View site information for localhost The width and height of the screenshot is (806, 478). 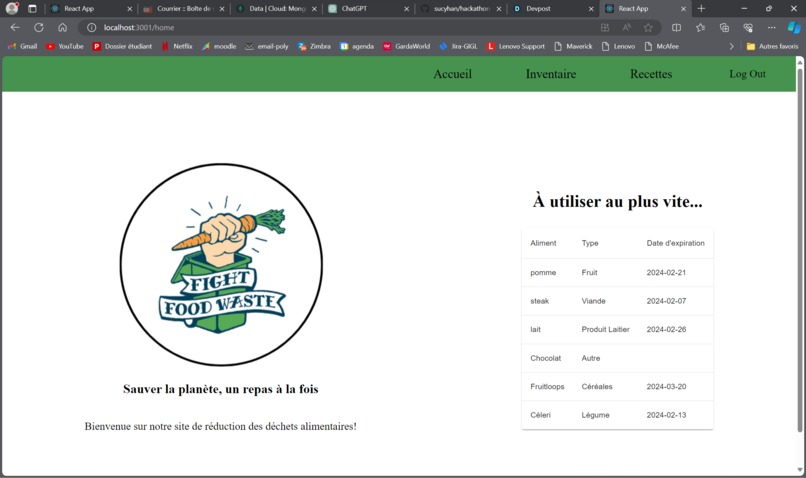click(91, 28)
